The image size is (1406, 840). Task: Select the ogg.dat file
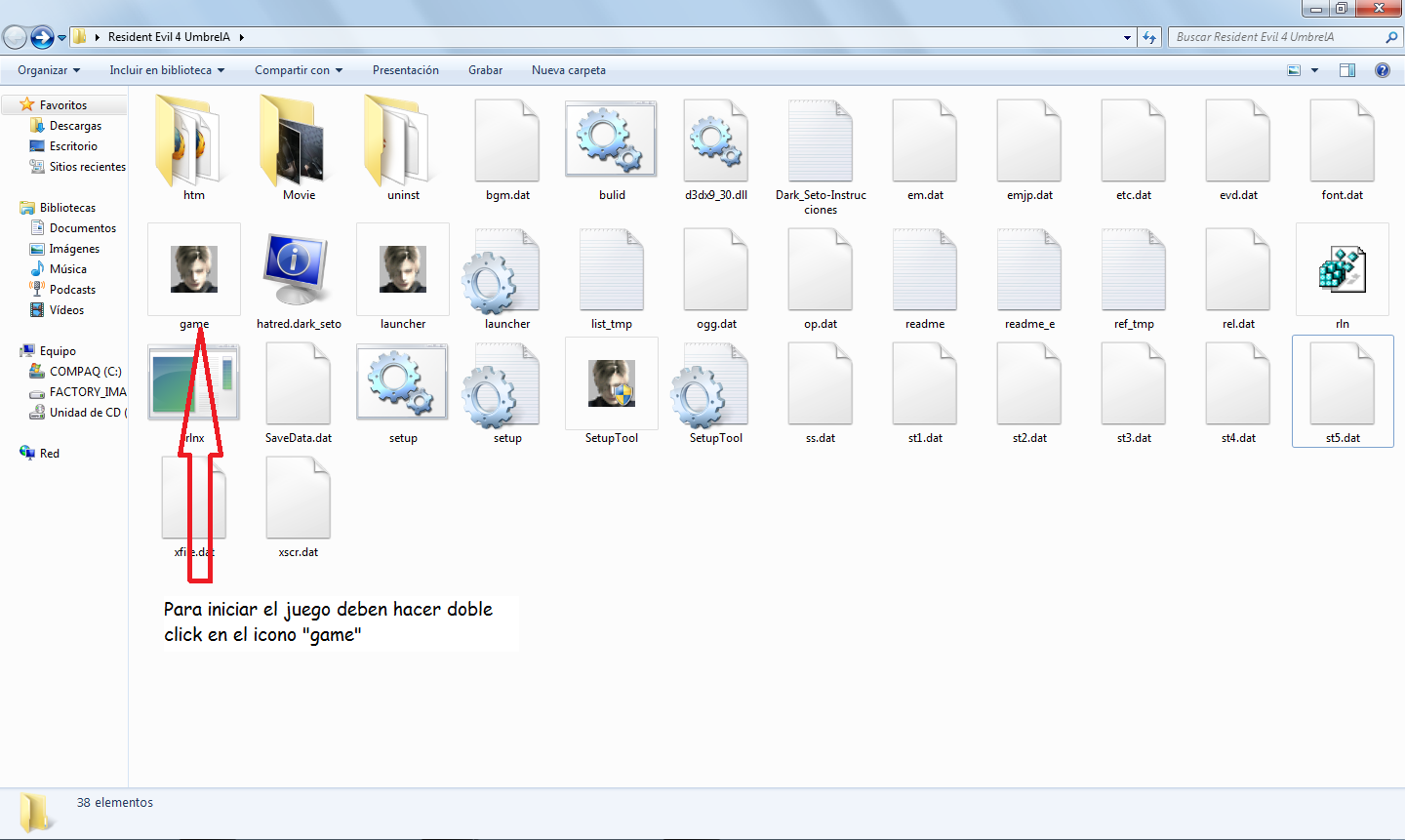pos(716,277)
